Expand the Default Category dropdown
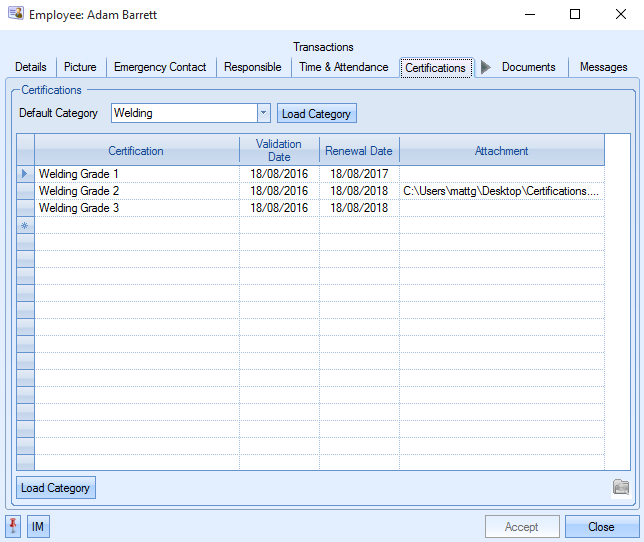Image resolution: width=644 pixels, height=542 pixels. pos(264,113)
